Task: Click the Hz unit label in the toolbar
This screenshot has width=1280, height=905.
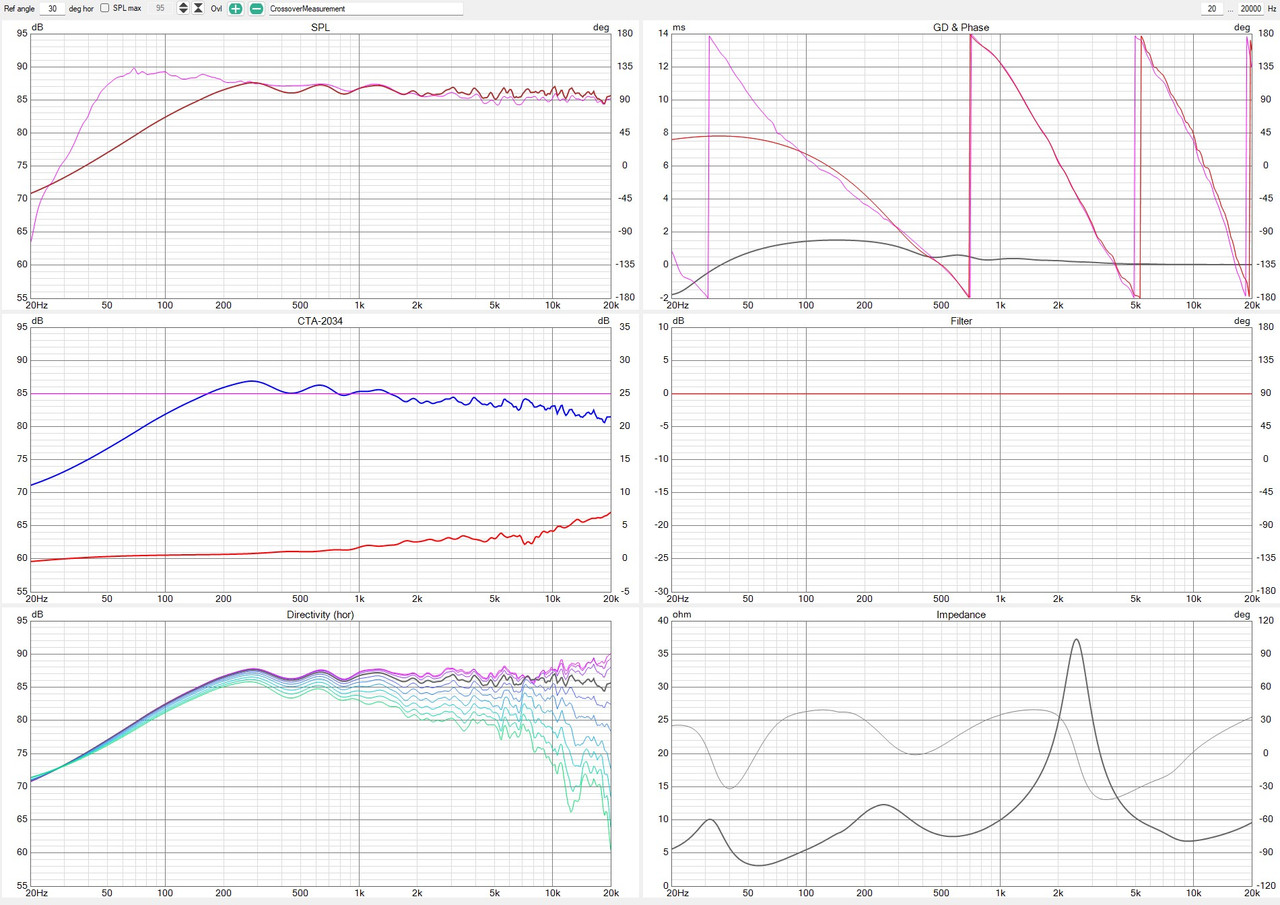Action: pos(1272,8)
